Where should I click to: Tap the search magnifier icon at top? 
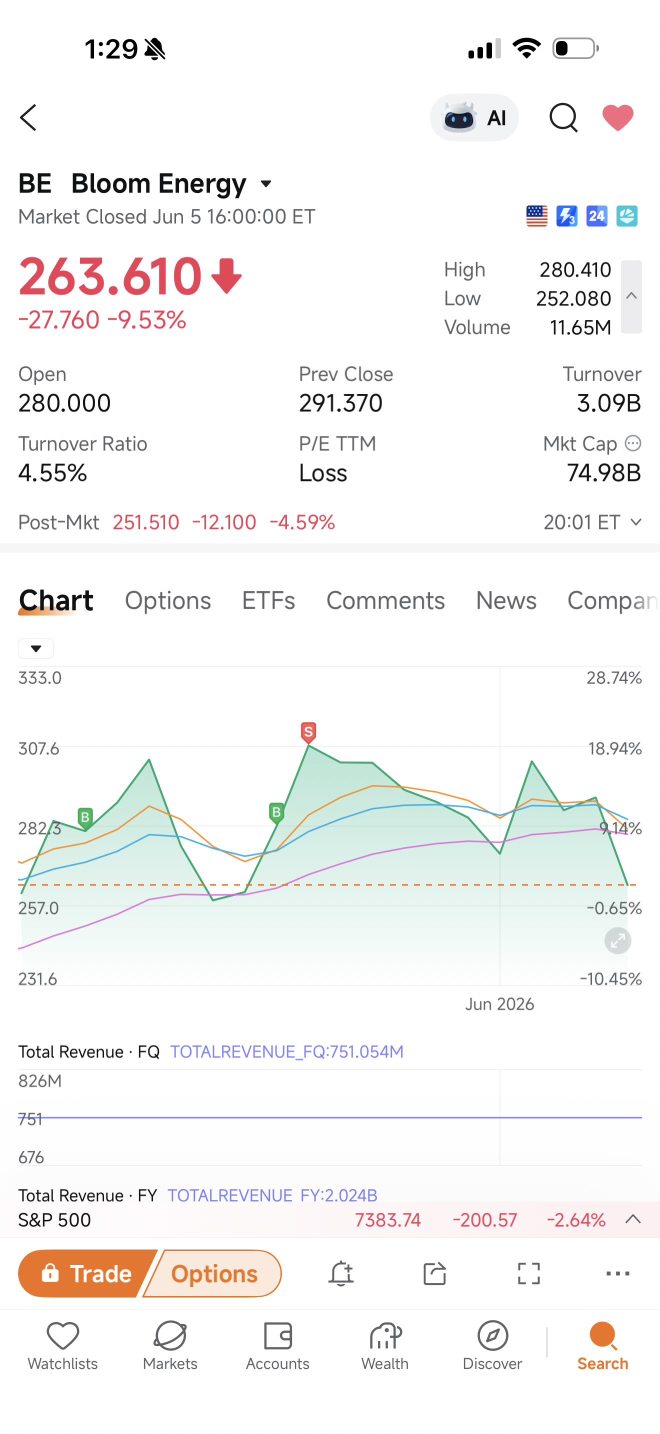[564, 118]
